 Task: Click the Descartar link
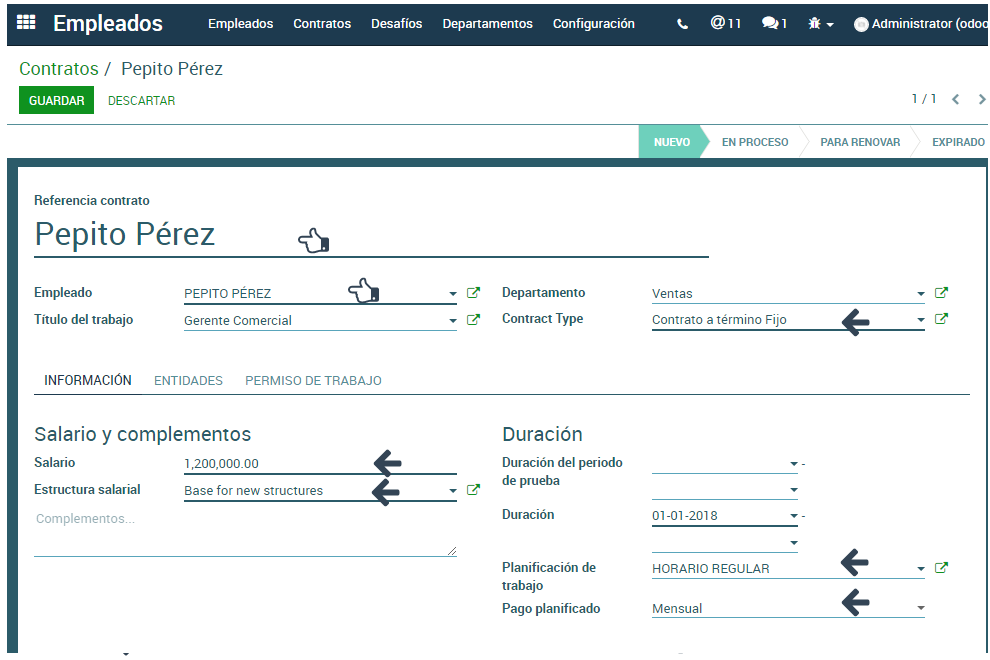click(141, 100)
